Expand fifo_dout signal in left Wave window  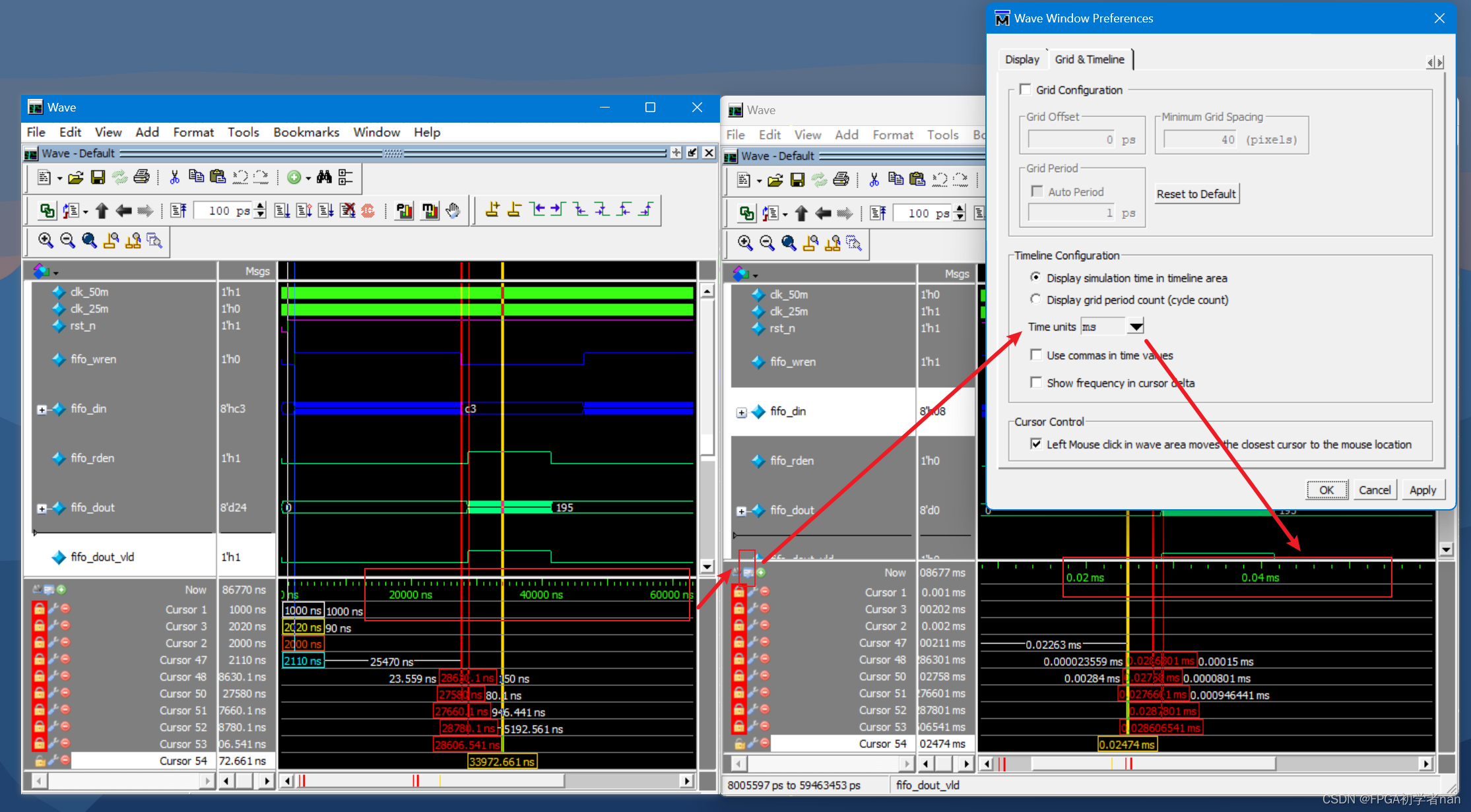pyautogui.click(x=42, y=509)
